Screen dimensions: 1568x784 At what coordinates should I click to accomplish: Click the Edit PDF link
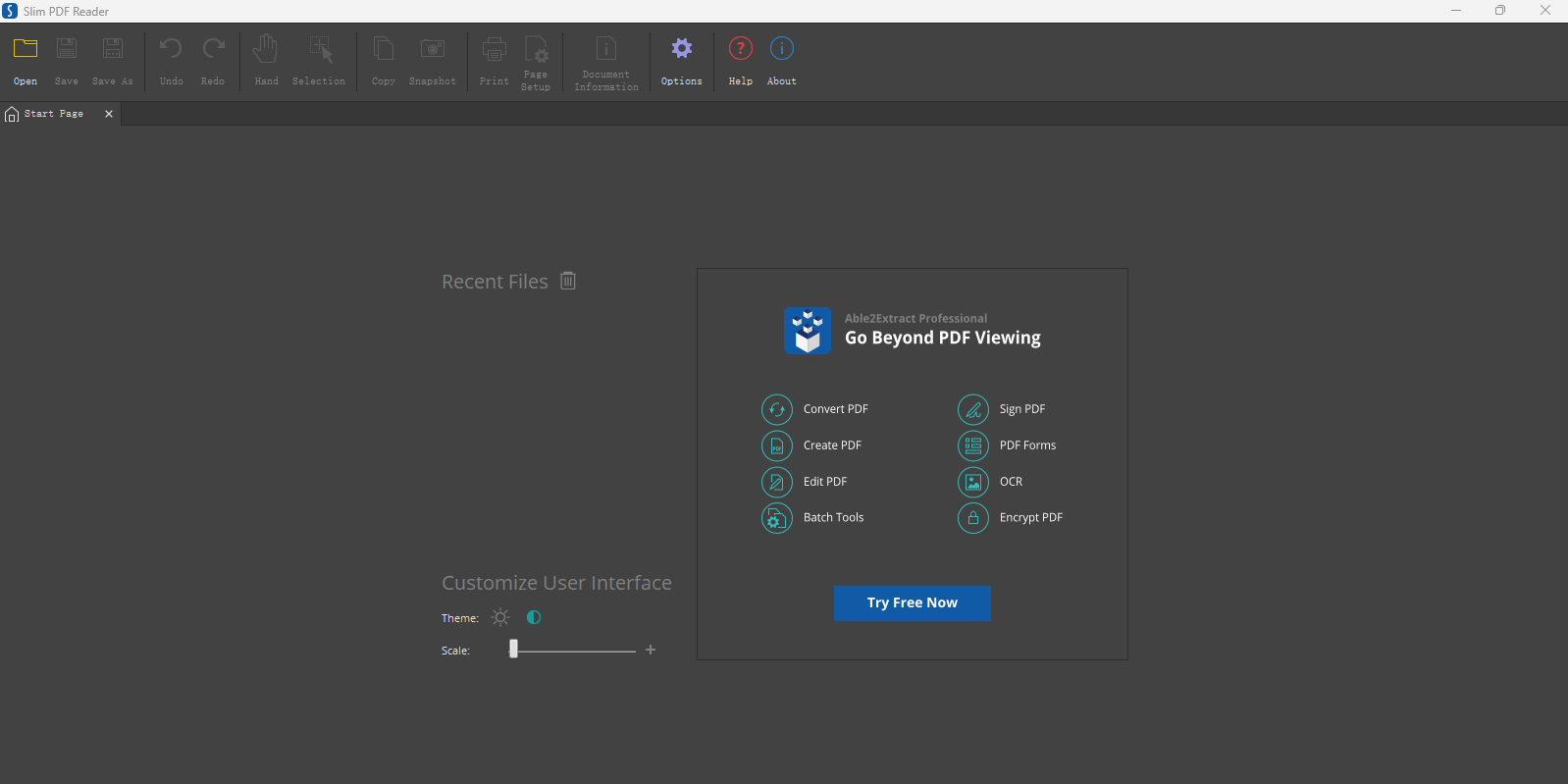[x=824, y=482]
